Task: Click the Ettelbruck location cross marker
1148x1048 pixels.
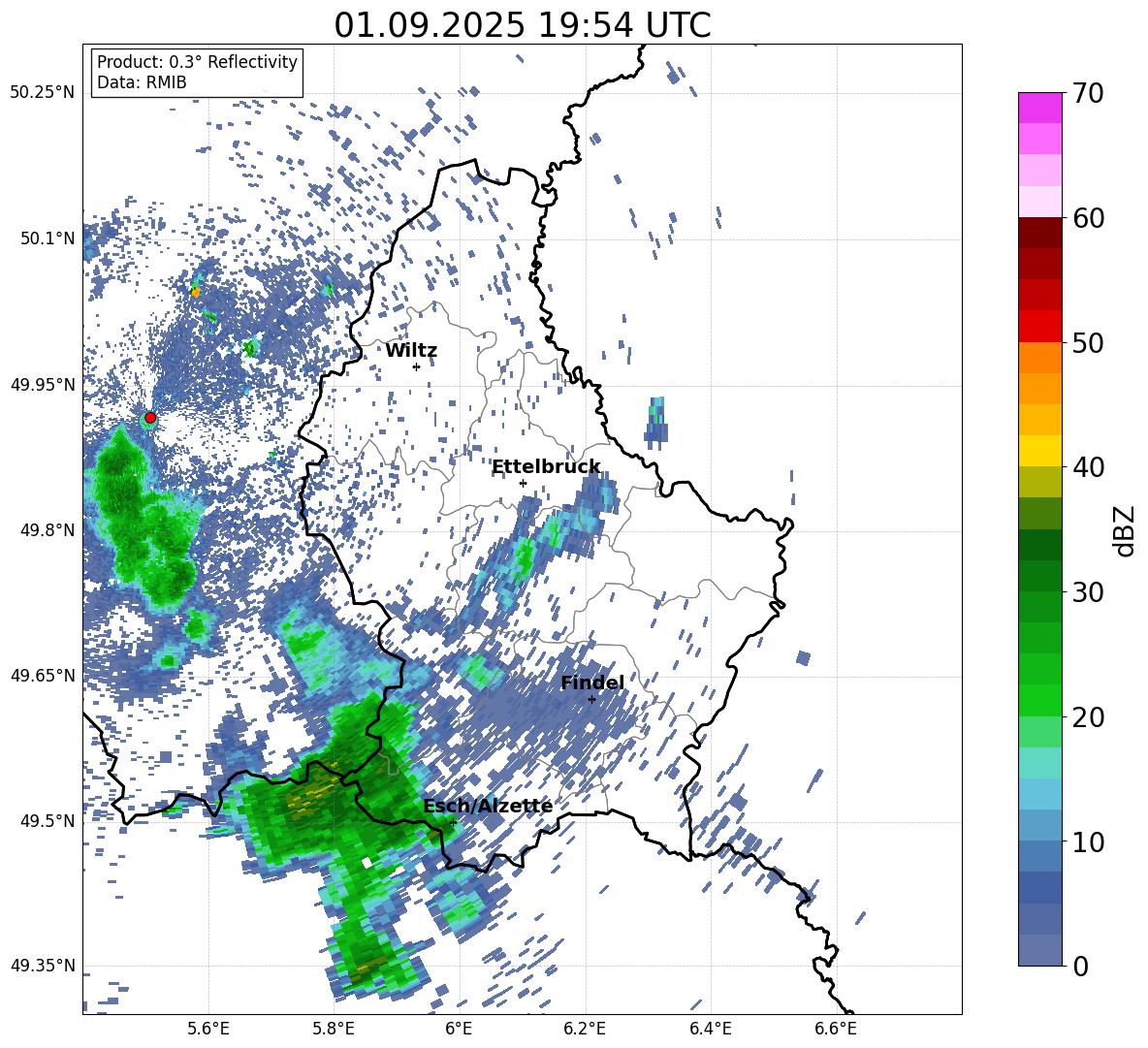Action: pos(523,483)
